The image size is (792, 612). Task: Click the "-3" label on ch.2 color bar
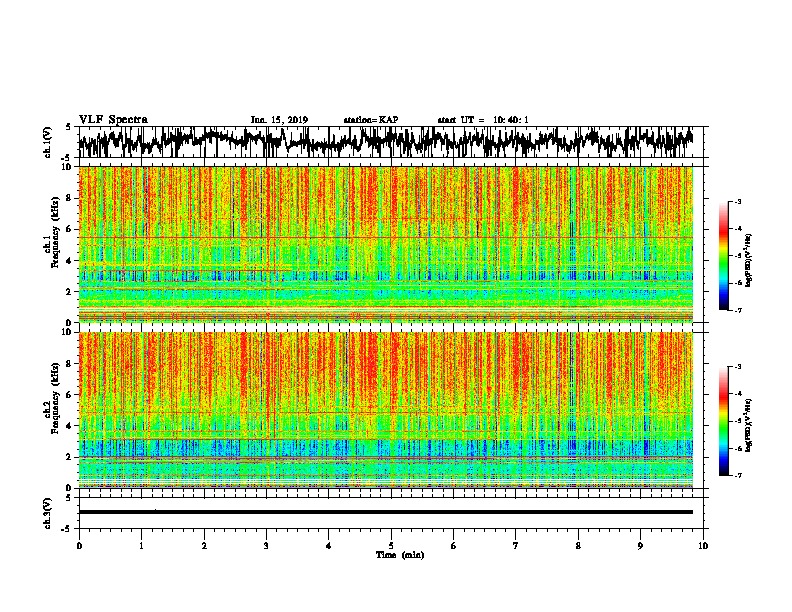click(x=738, y=367)
